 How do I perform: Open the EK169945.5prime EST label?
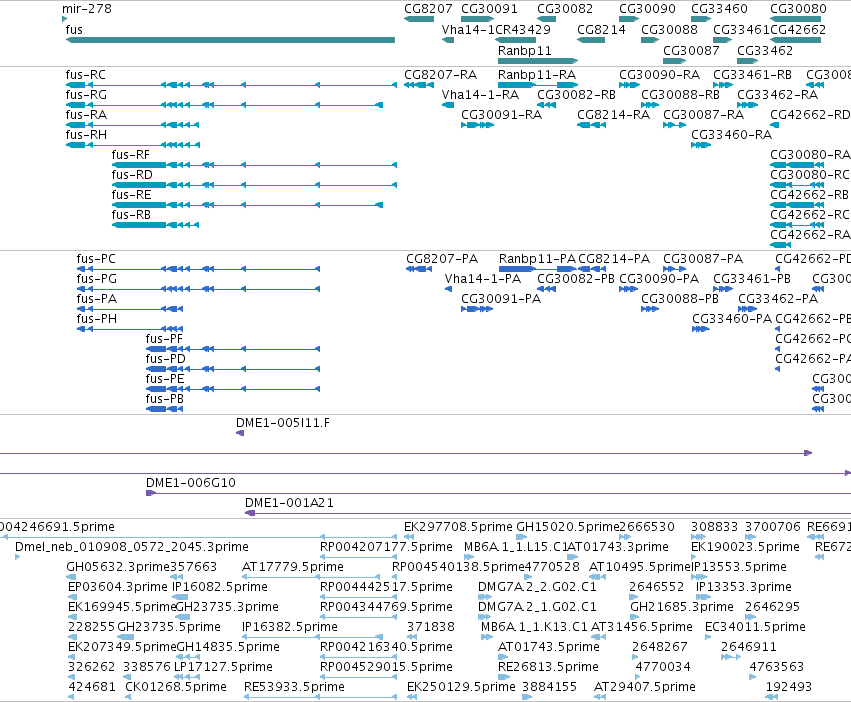point(122,607)
